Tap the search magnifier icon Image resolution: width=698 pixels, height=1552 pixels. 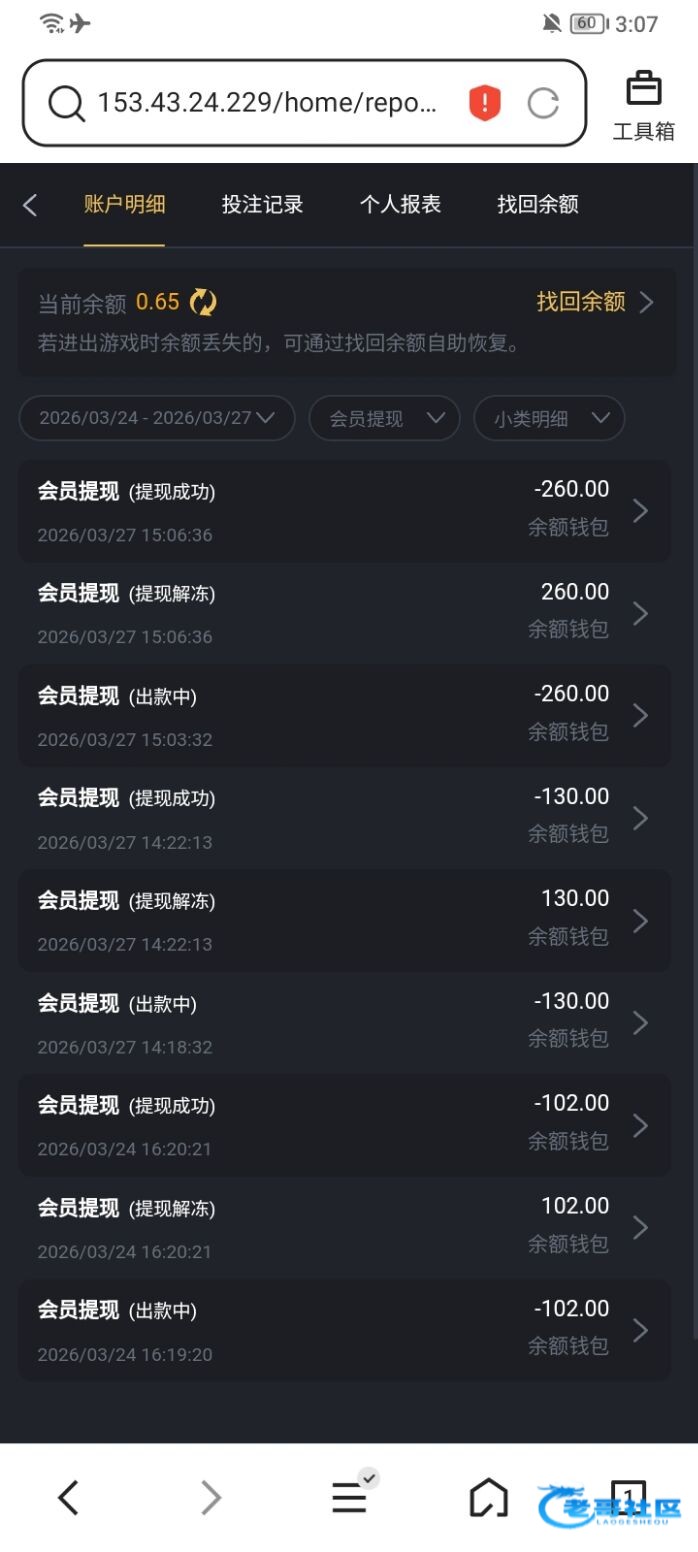[66, 103]
